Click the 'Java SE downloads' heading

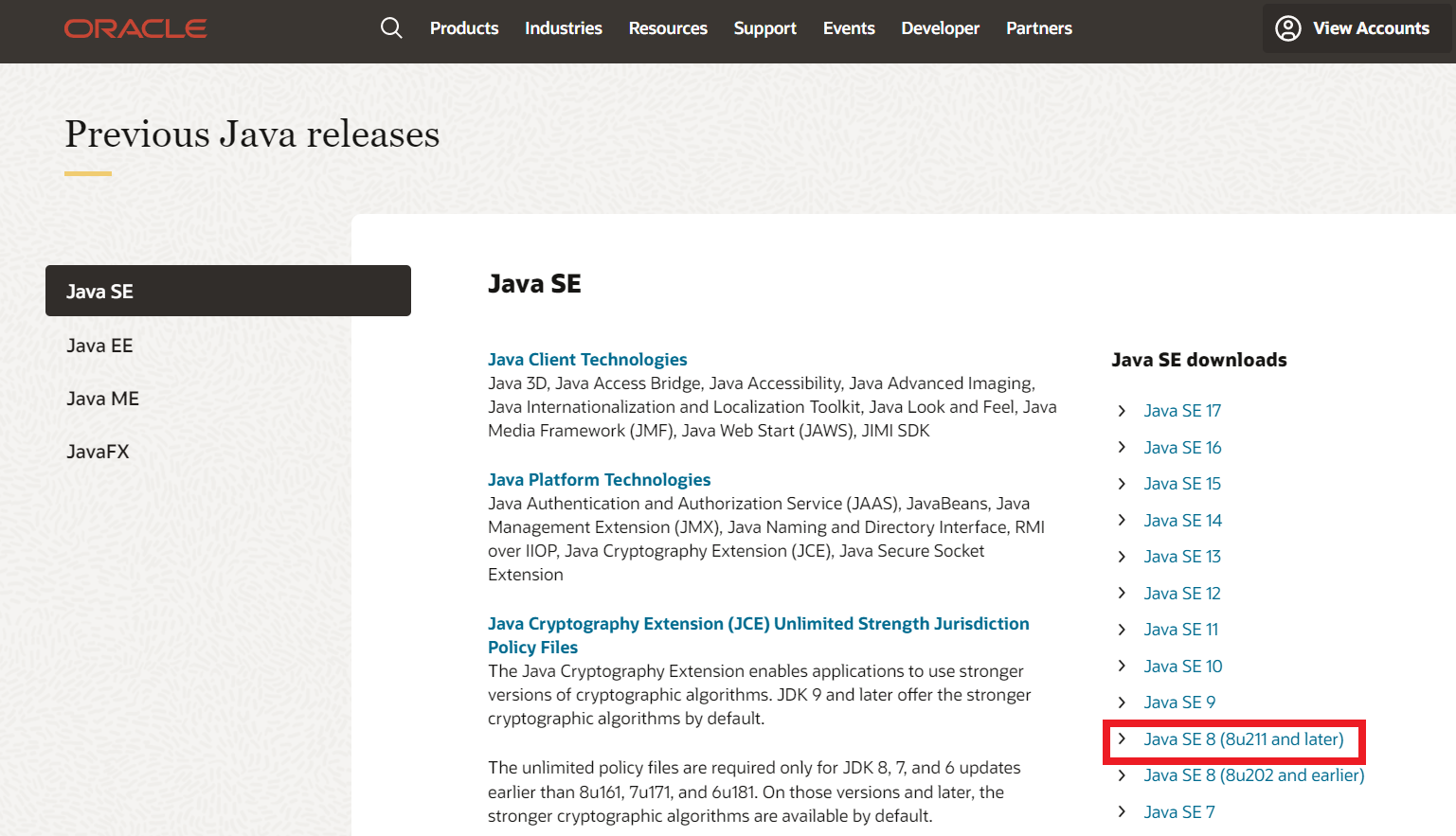click(x=1199, y=360)
